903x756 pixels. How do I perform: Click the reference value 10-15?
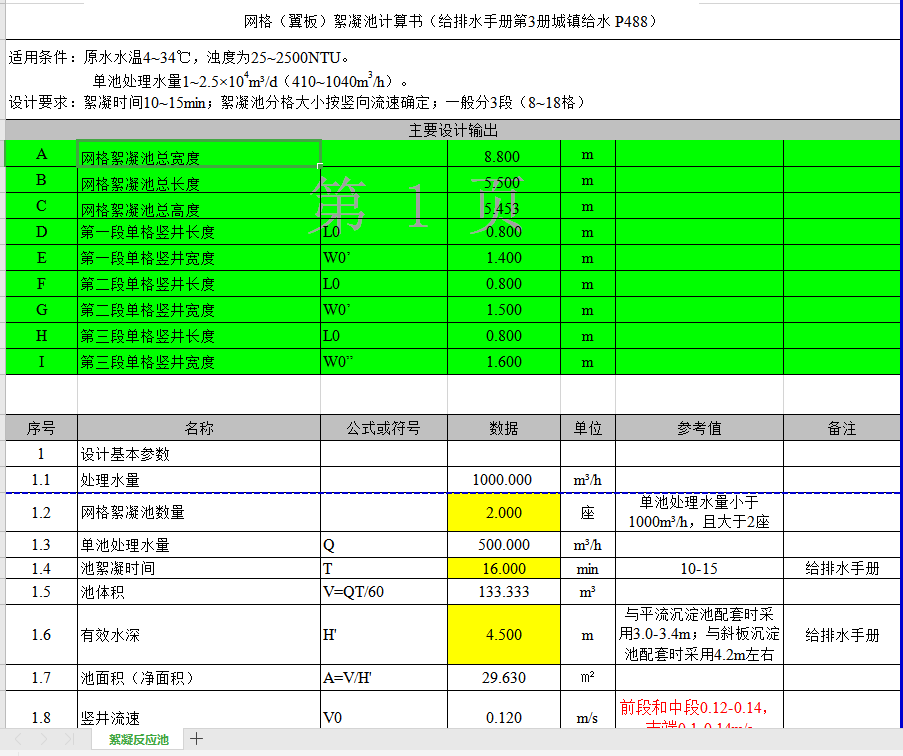point(699,568)
